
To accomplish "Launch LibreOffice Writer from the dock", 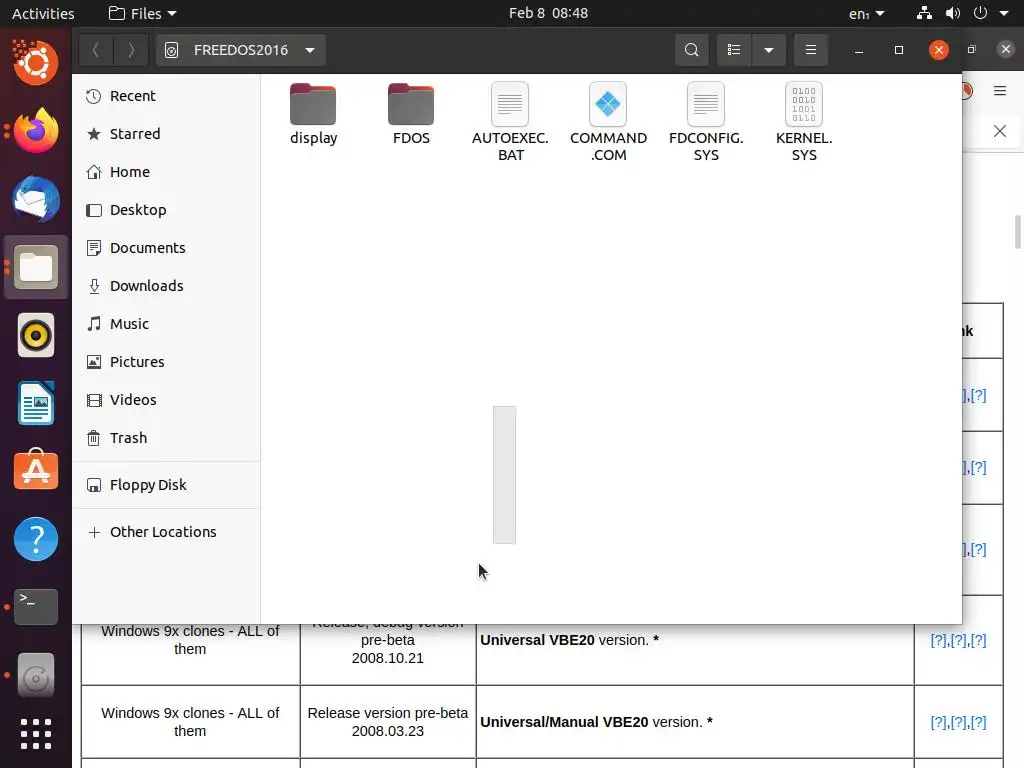I will tap(36, 403).
